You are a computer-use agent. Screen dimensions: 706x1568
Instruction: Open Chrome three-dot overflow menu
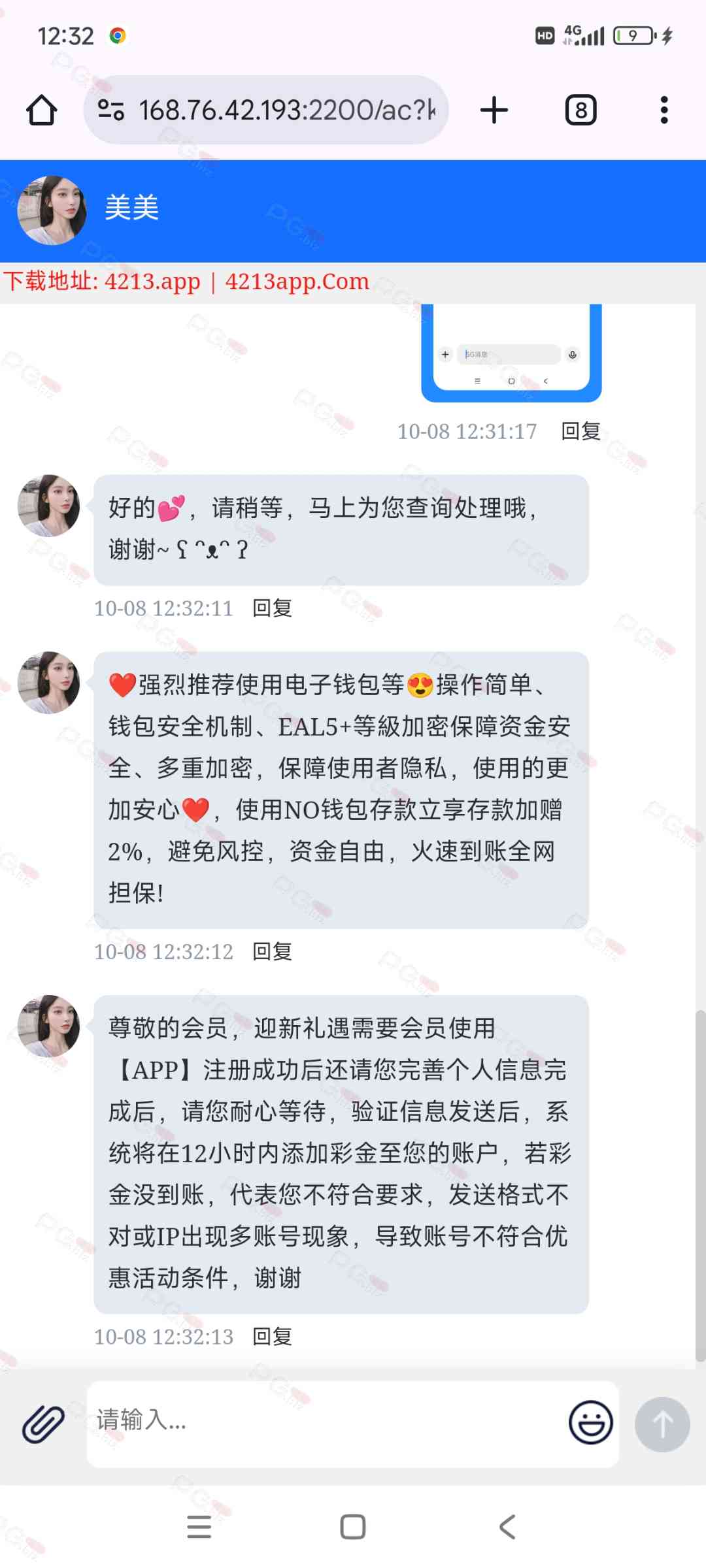point(664,110)
